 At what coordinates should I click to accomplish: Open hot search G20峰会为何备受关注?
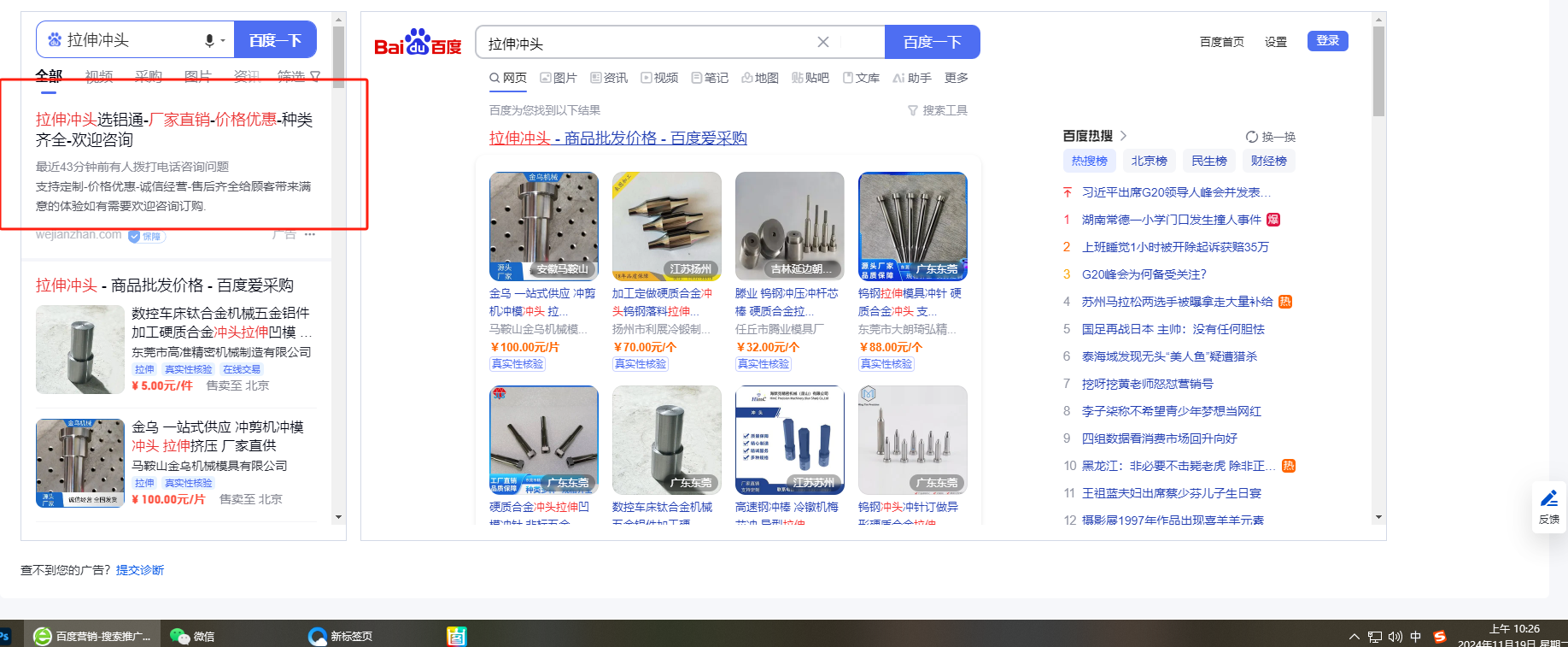click(1144, 274)
